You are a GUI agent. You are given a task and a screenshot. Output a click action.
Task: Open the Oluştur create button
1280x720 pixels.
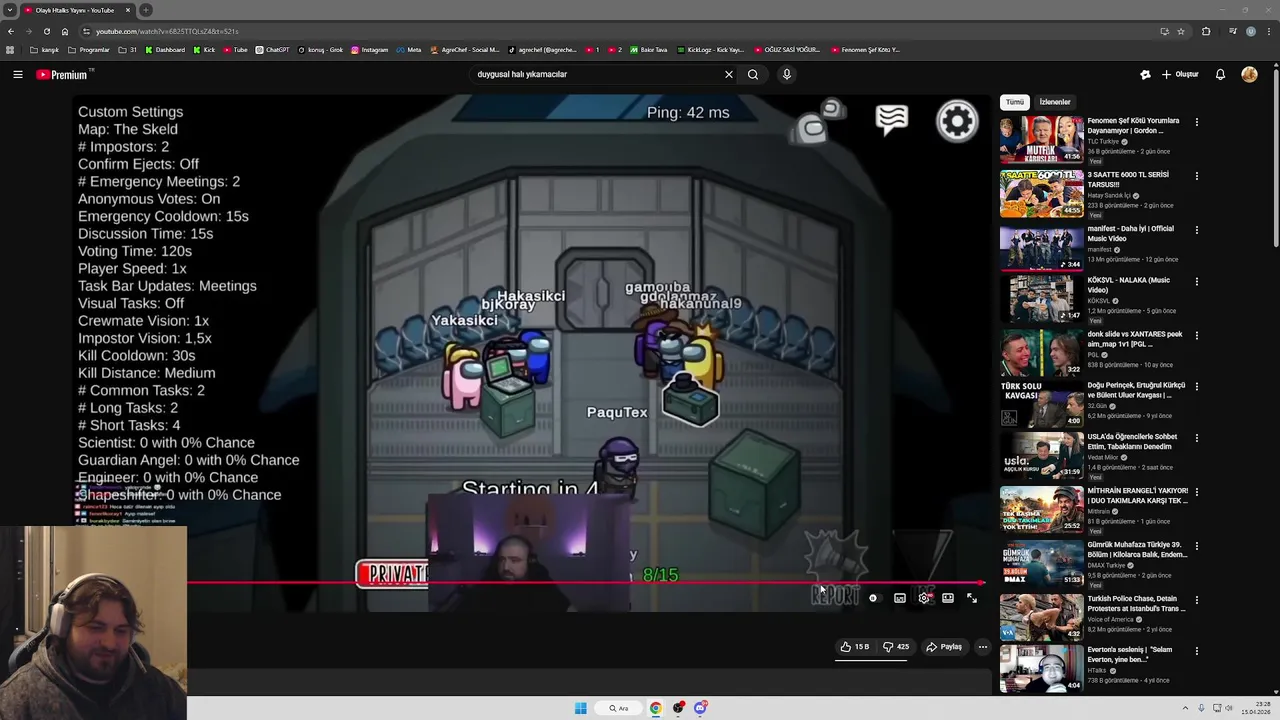click(1180, 74)
